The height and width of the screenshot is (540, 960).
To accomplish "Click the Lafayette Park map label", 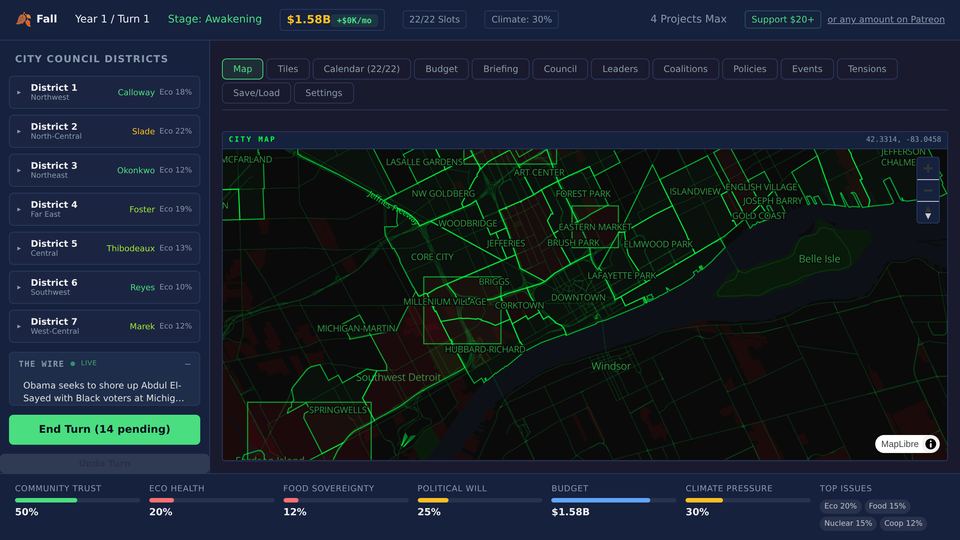I will [x=621, y=276].
